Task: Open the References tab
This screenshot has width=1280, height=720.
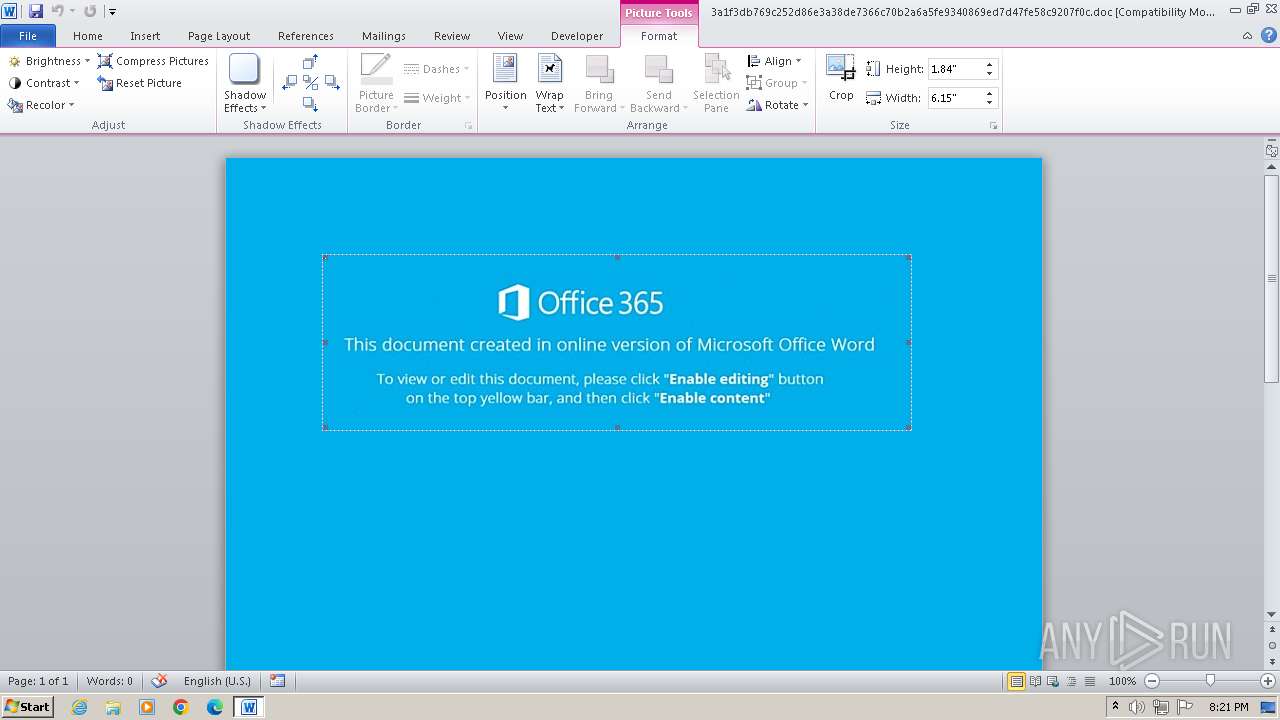Action: (306, 36)
